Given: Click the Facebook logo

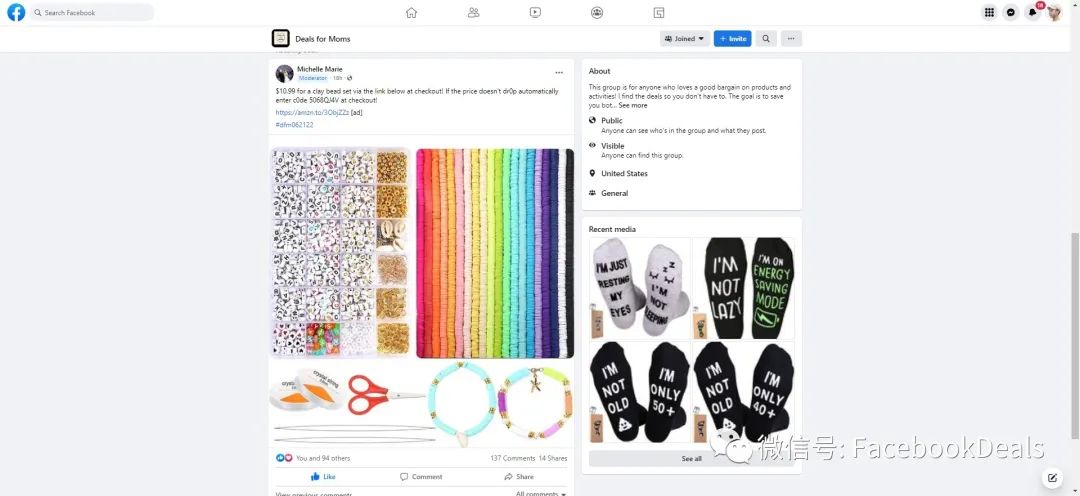Looking at the screenshot, I should click(16, 12).
